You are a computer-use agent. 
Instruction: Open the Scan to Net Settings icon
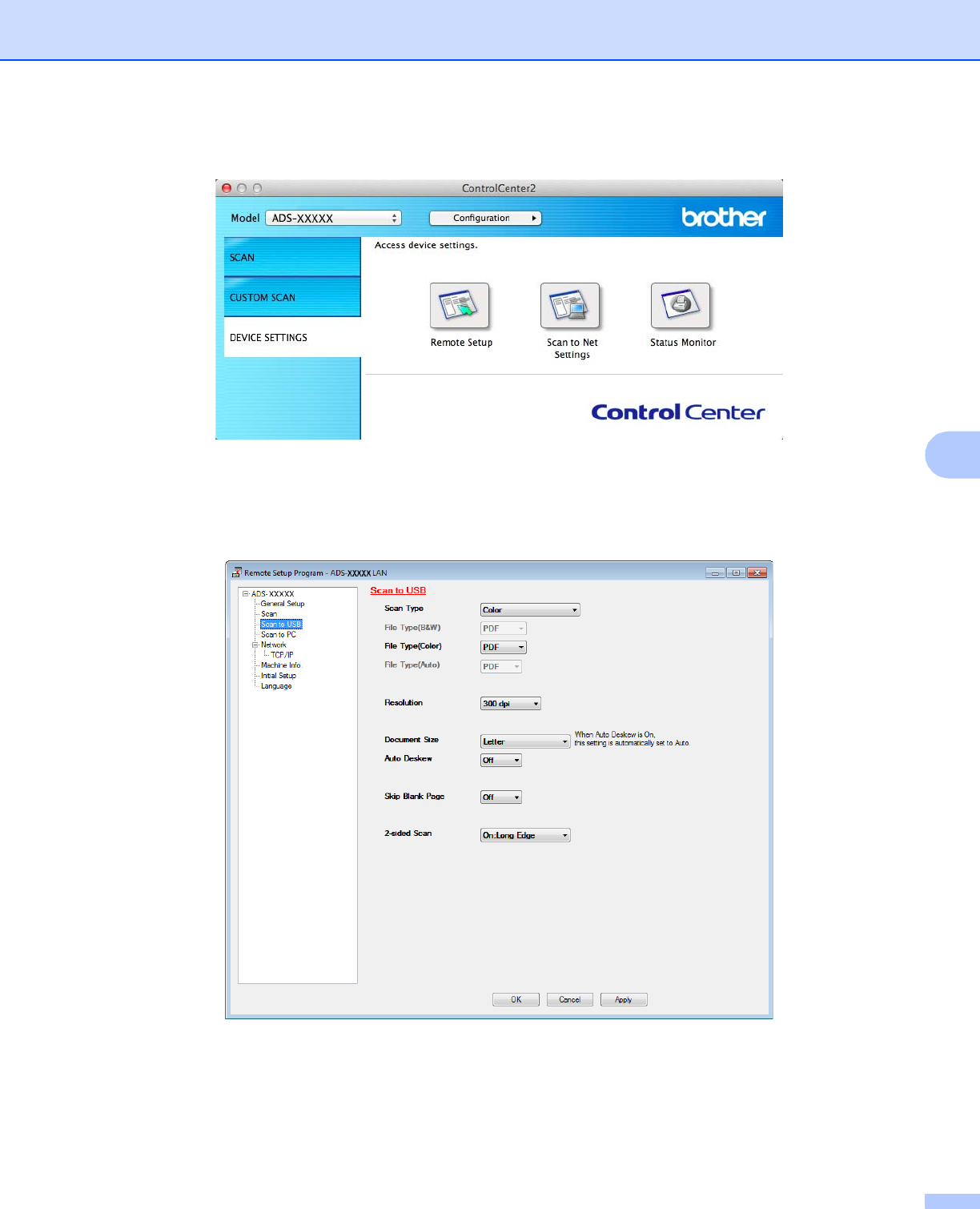(x=570, y=306)
